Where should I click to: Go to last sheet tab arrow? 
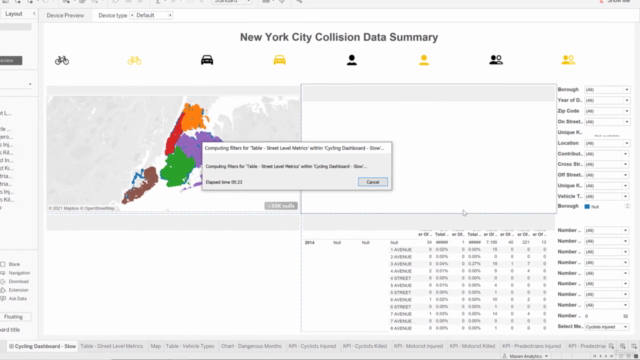pos(612,356)
